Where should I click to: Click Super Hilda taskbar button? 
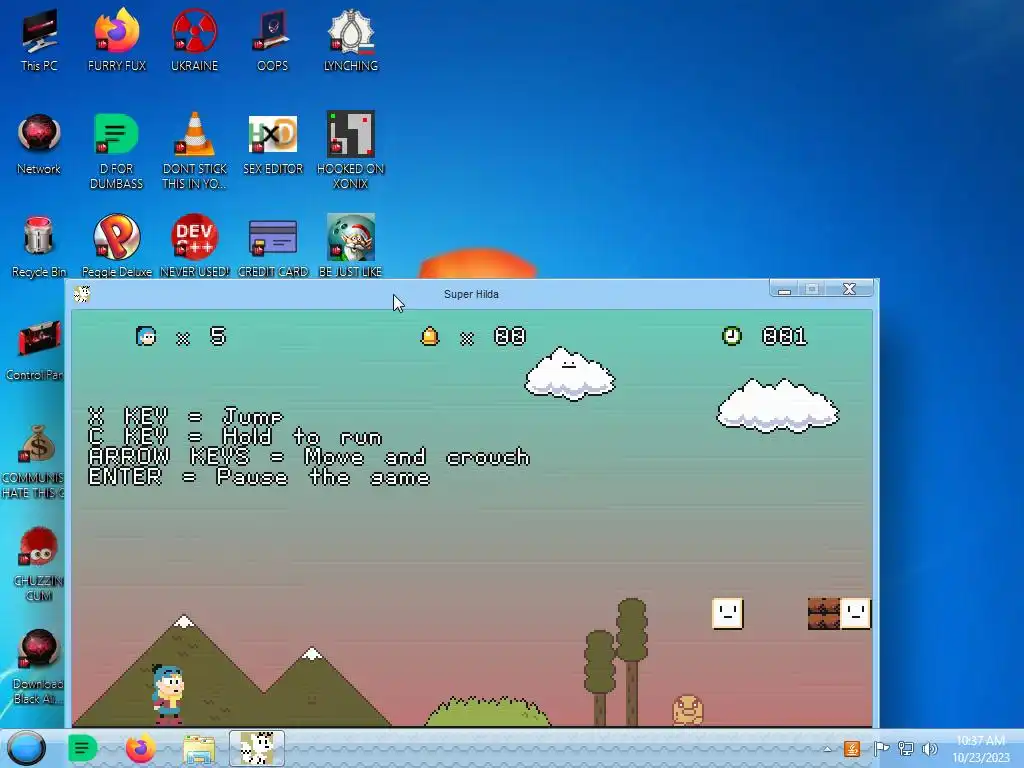pos(257,748)
